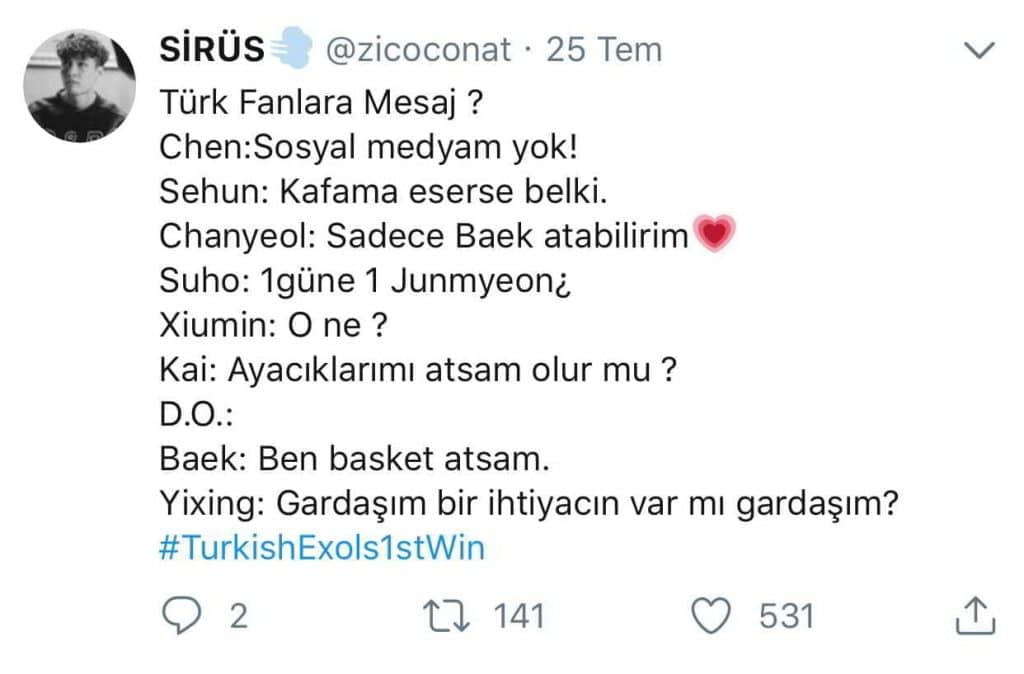Click the 531 likes count
This screenshot has width=1024, height=674.
pyautogui.click(x=786, y=615)
